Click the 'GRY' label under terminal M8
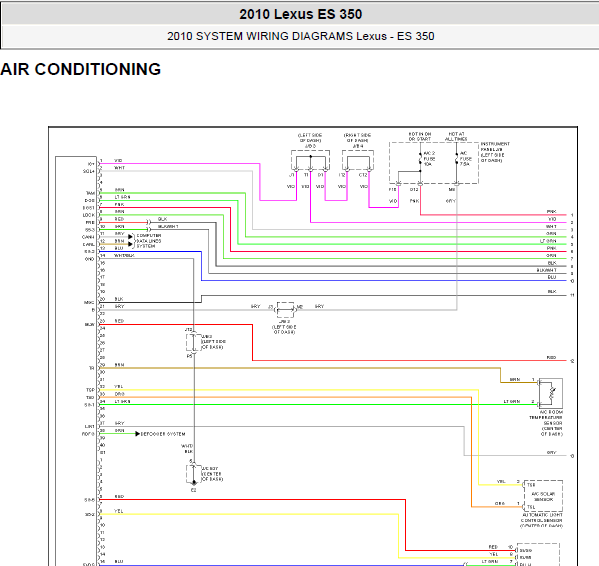Image resolution: width=599 pixels, height=566 pixels. click(451, 201)
